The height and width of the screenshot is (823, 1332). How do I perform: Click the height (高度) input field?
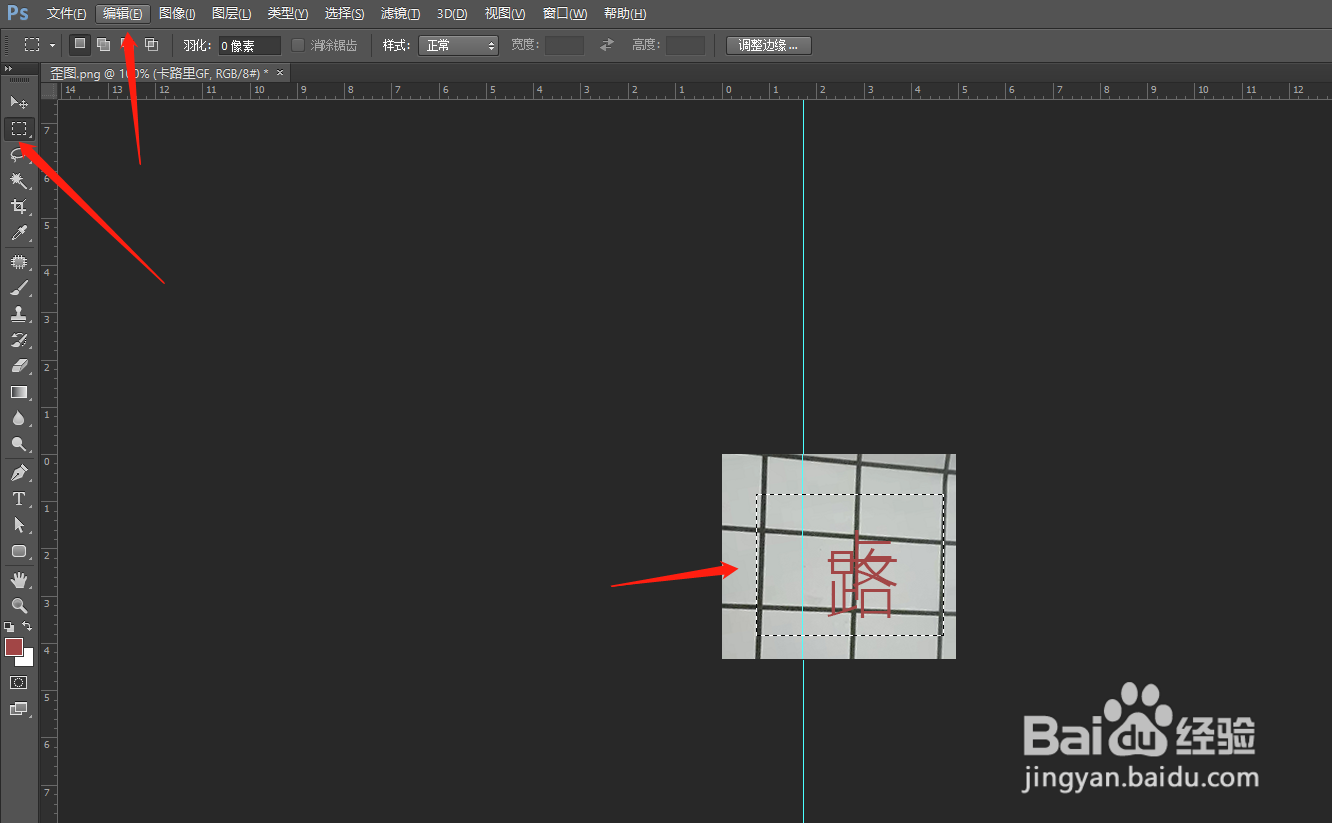pyautogui.click(x=685, y=46)
